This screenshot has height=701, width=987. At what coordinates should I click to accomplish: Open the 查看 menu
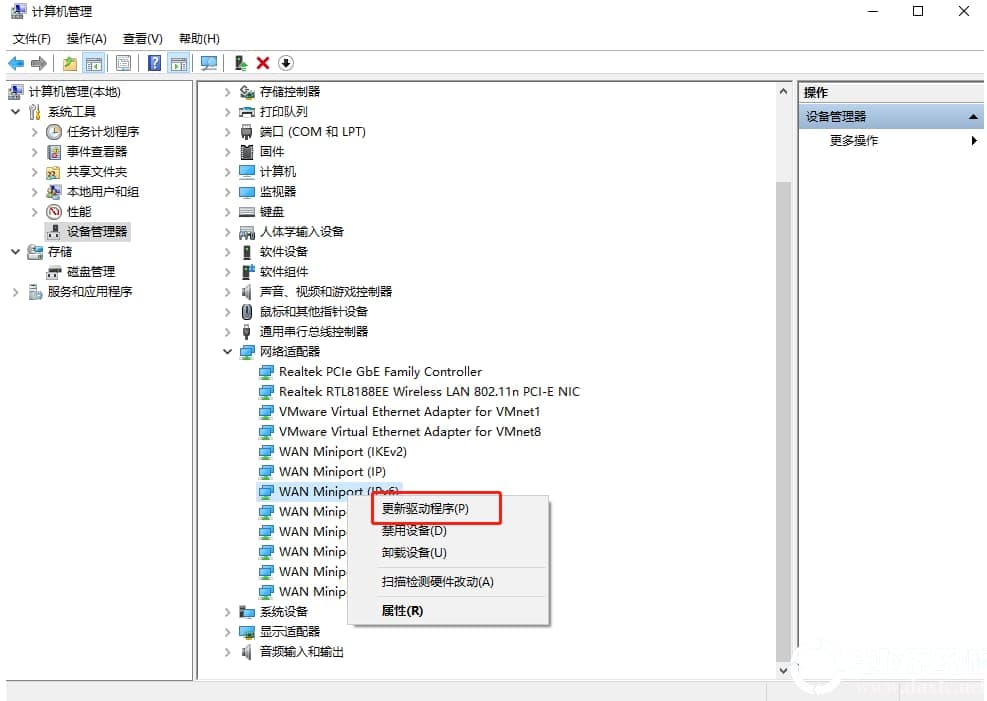(x=141, y=38)
